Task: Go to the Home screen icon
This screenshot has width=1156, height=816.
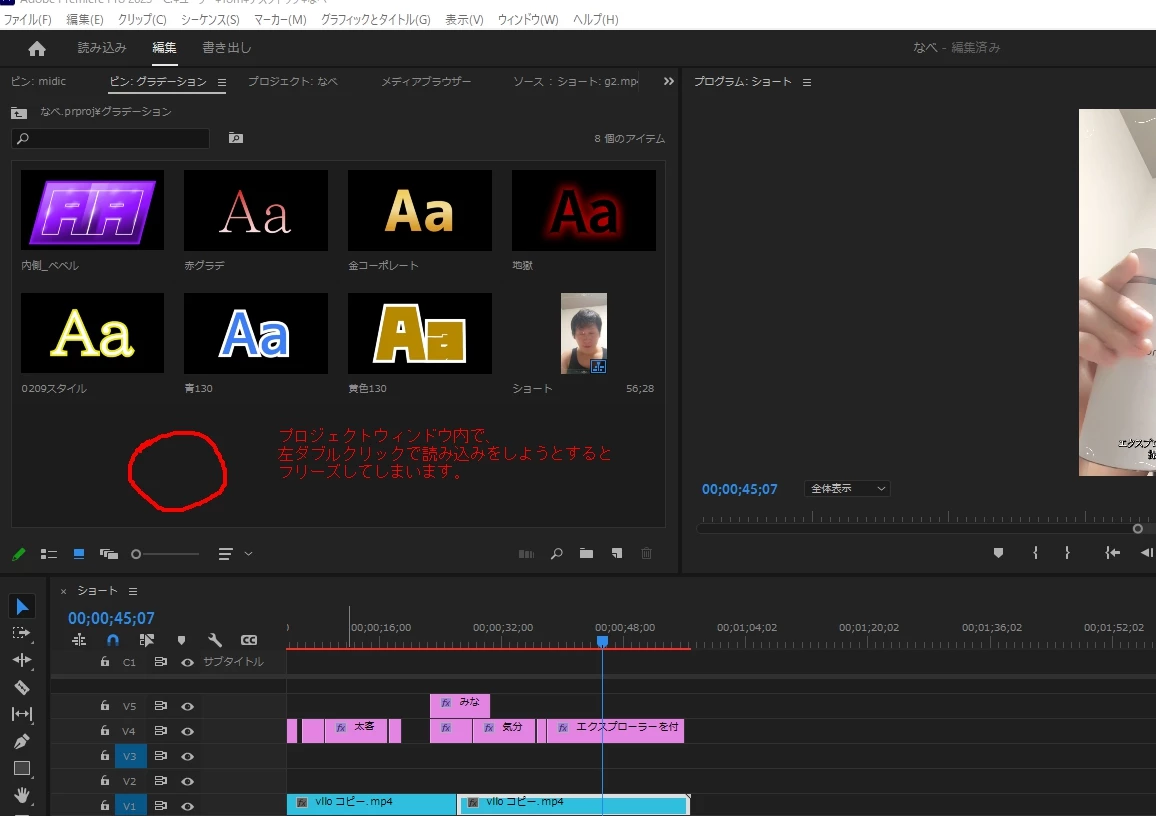Action: click(x=36, y=49)
